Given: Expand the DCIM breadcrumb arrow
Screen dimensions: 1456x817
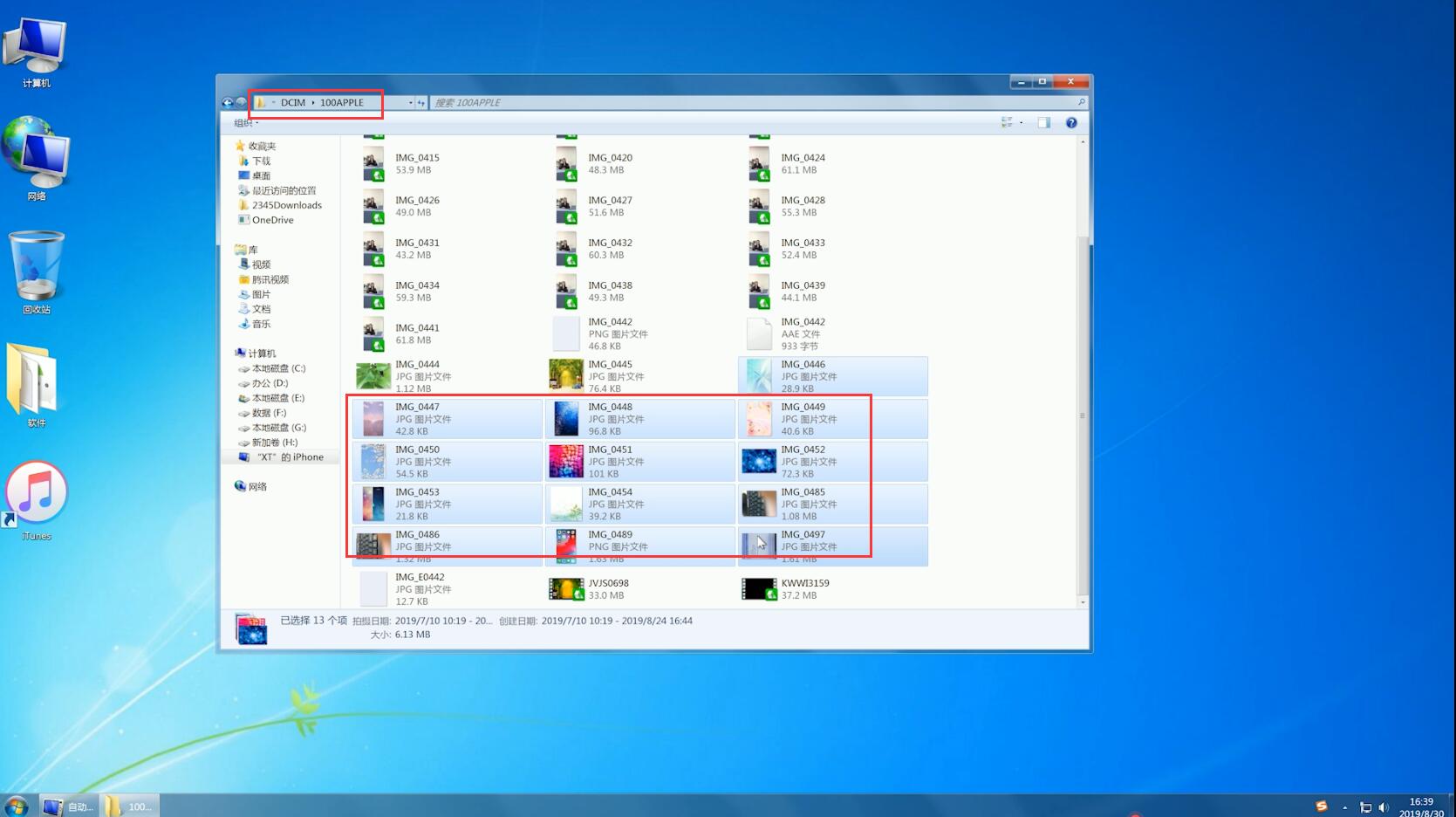Looking at the screenshot, I should point(313,102).
